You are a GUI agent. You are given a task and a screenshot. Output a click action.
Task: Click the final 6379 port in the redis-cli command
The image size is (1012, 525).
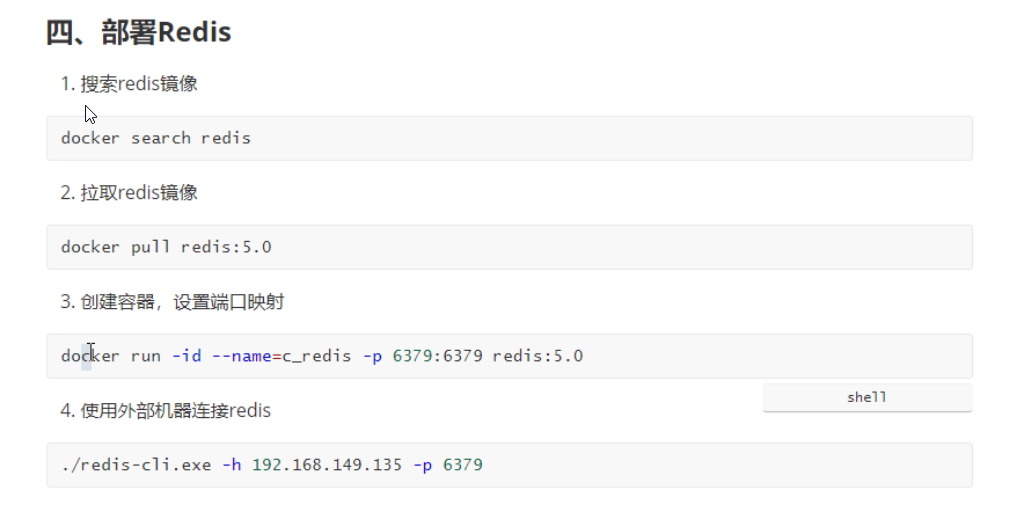tap(463, 465)
